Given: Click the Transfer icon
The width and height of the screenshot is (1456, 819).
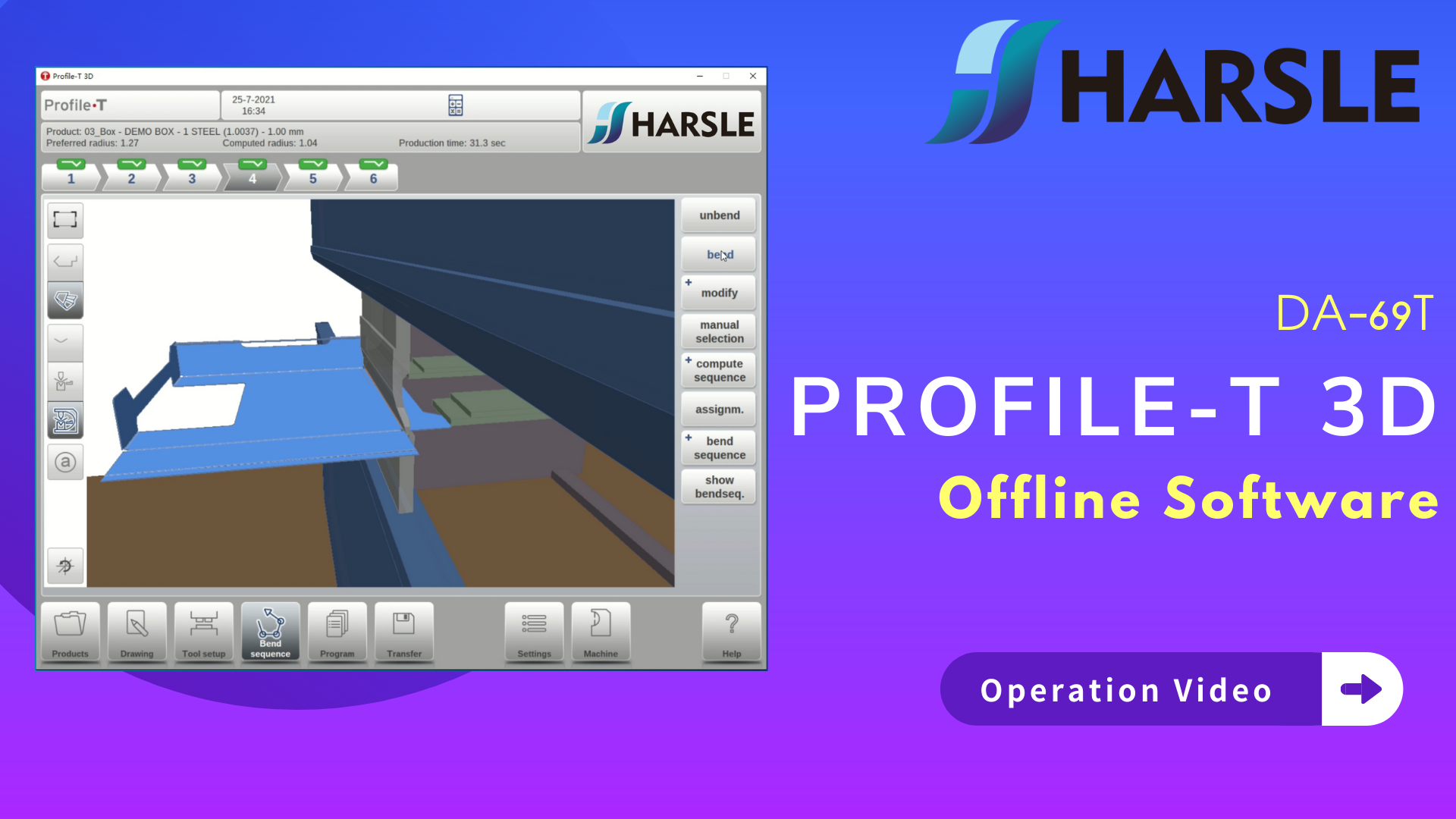Looking at the screenshot, I should point(403,632).
